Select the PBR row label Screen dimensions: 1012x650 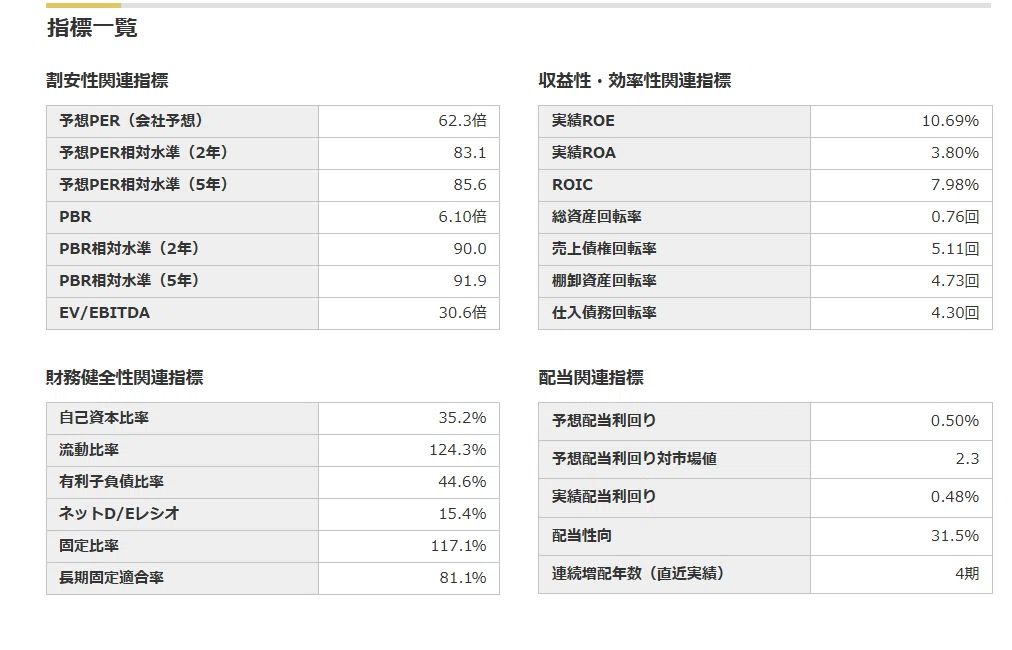(x=183, y=218)
